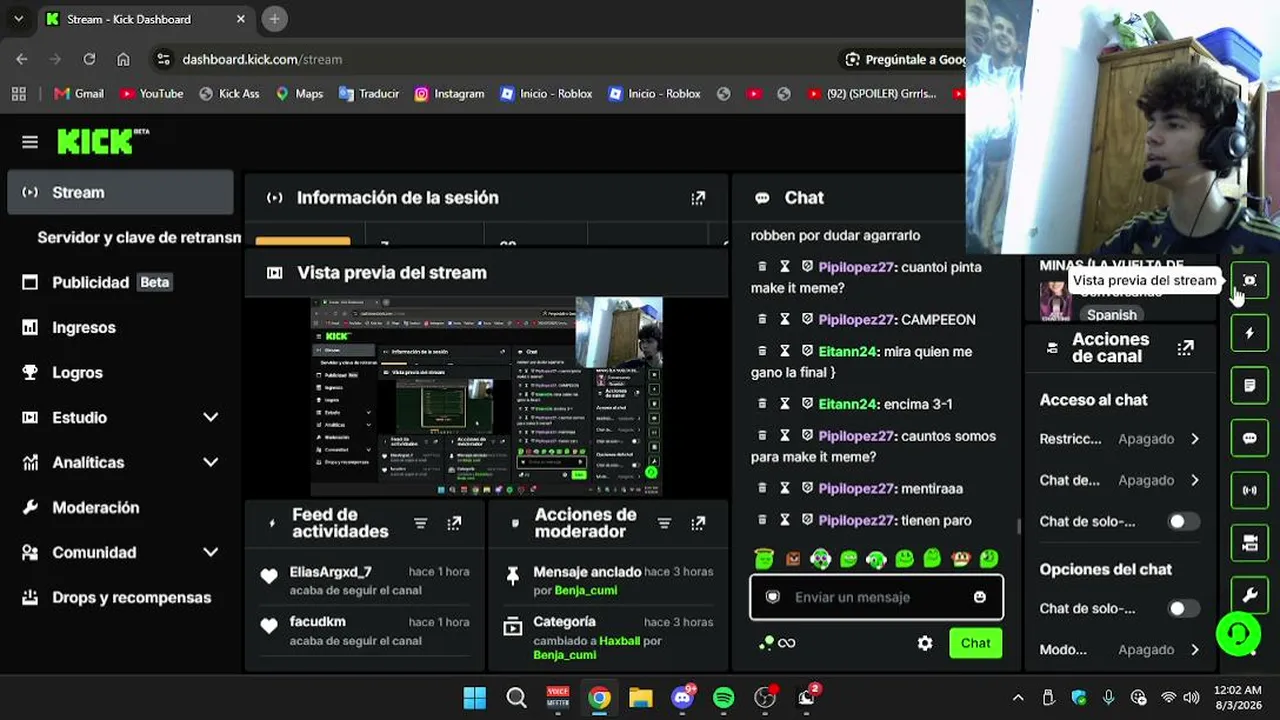Open Benja_cumi link under Mensaje anclado
1280x720 pixels.
[x=585, y=590]
